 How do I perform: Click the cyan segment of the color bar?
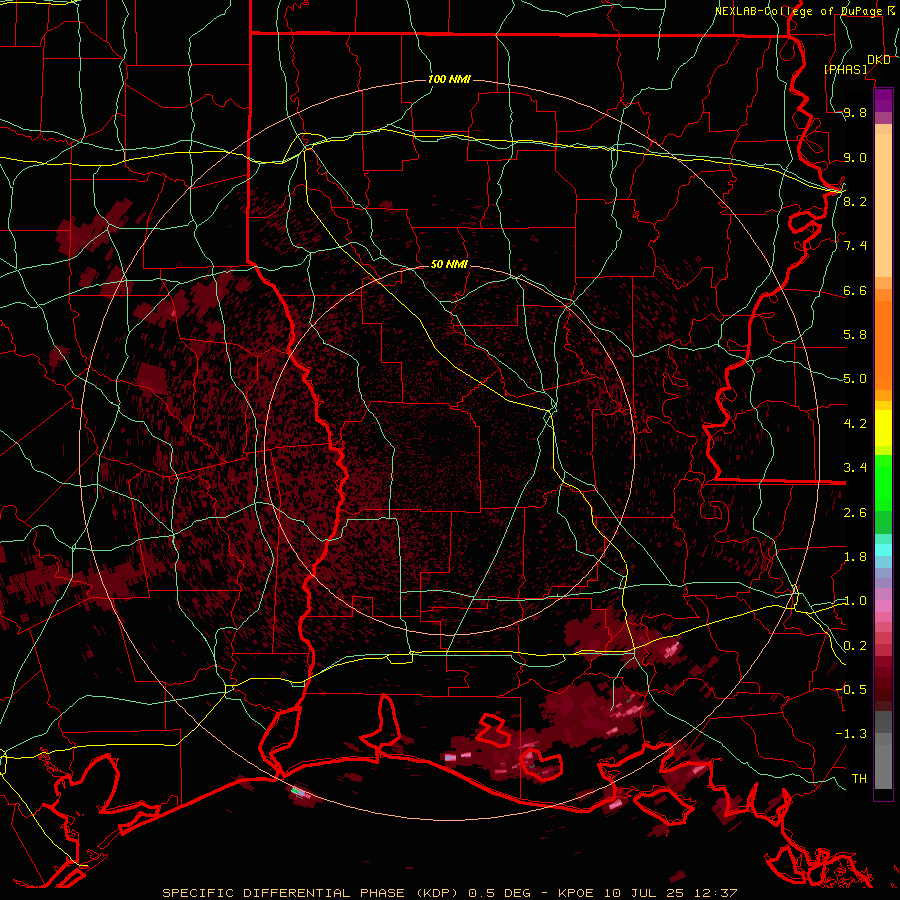point(883,549)
